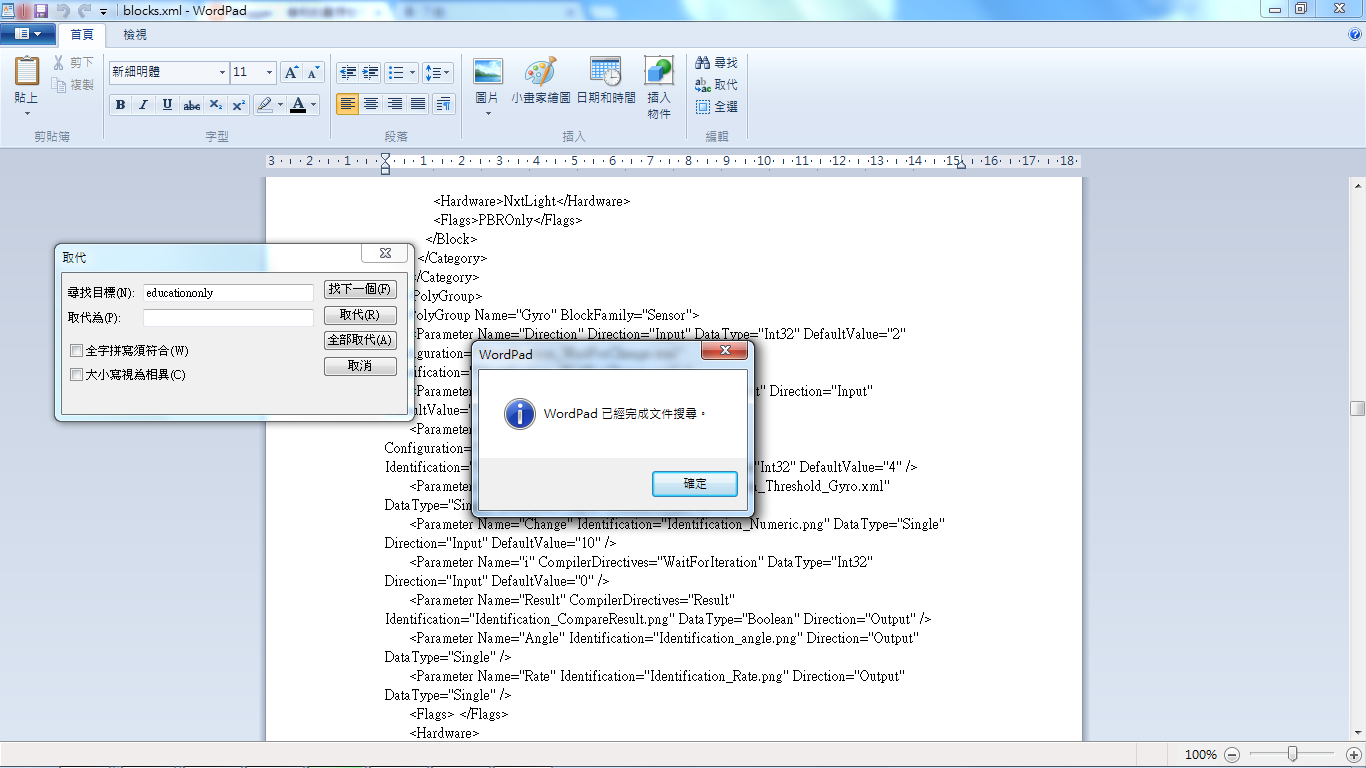This screenshot has width=1366, height=768.
Task: Apply Underline formatting
Action: [x=167, y=105]
